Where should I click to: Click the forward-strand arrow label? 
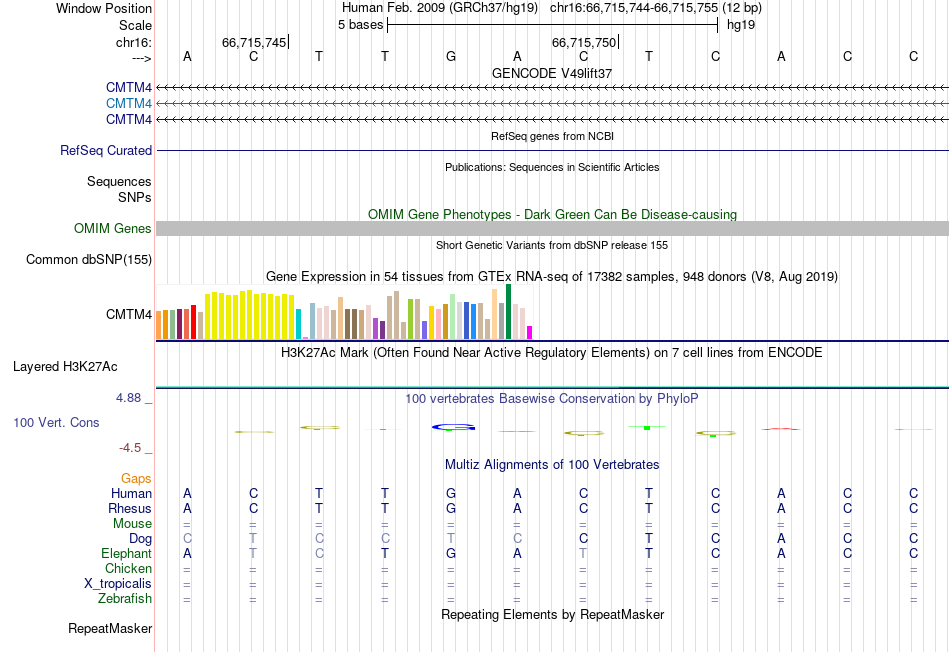click(142, 58)
